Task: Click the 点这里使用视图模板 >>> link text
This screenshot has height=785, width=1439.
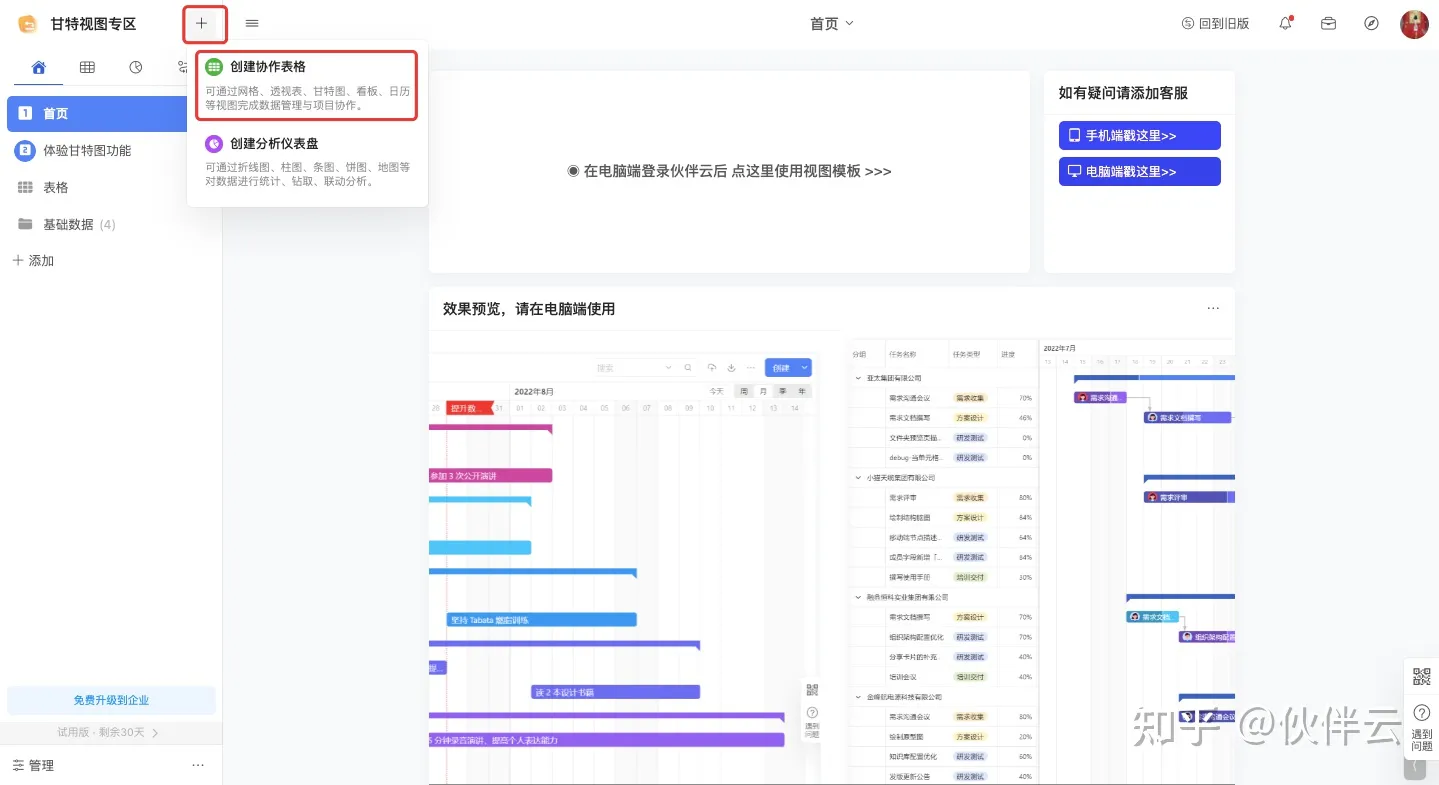Action: point(811,171)
